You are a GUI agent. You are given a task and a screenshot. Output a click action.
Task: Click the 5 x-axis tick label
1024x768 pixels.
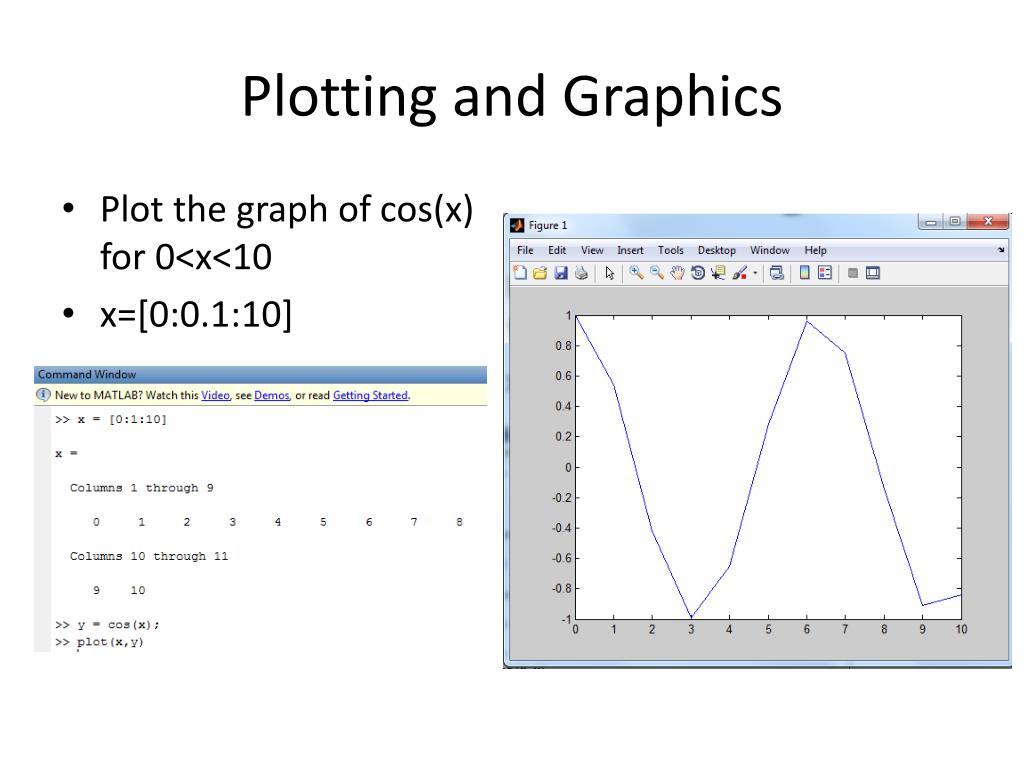point(768,630)
